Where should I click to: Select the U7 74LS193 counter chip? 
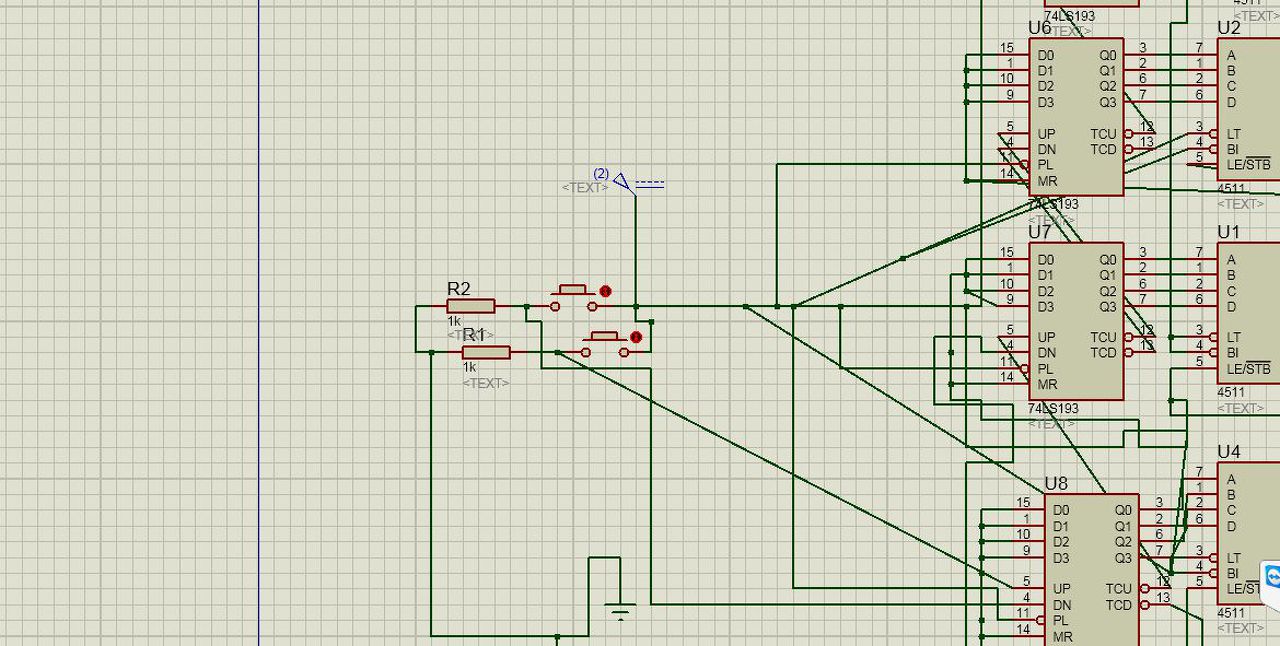point(1077,321)
